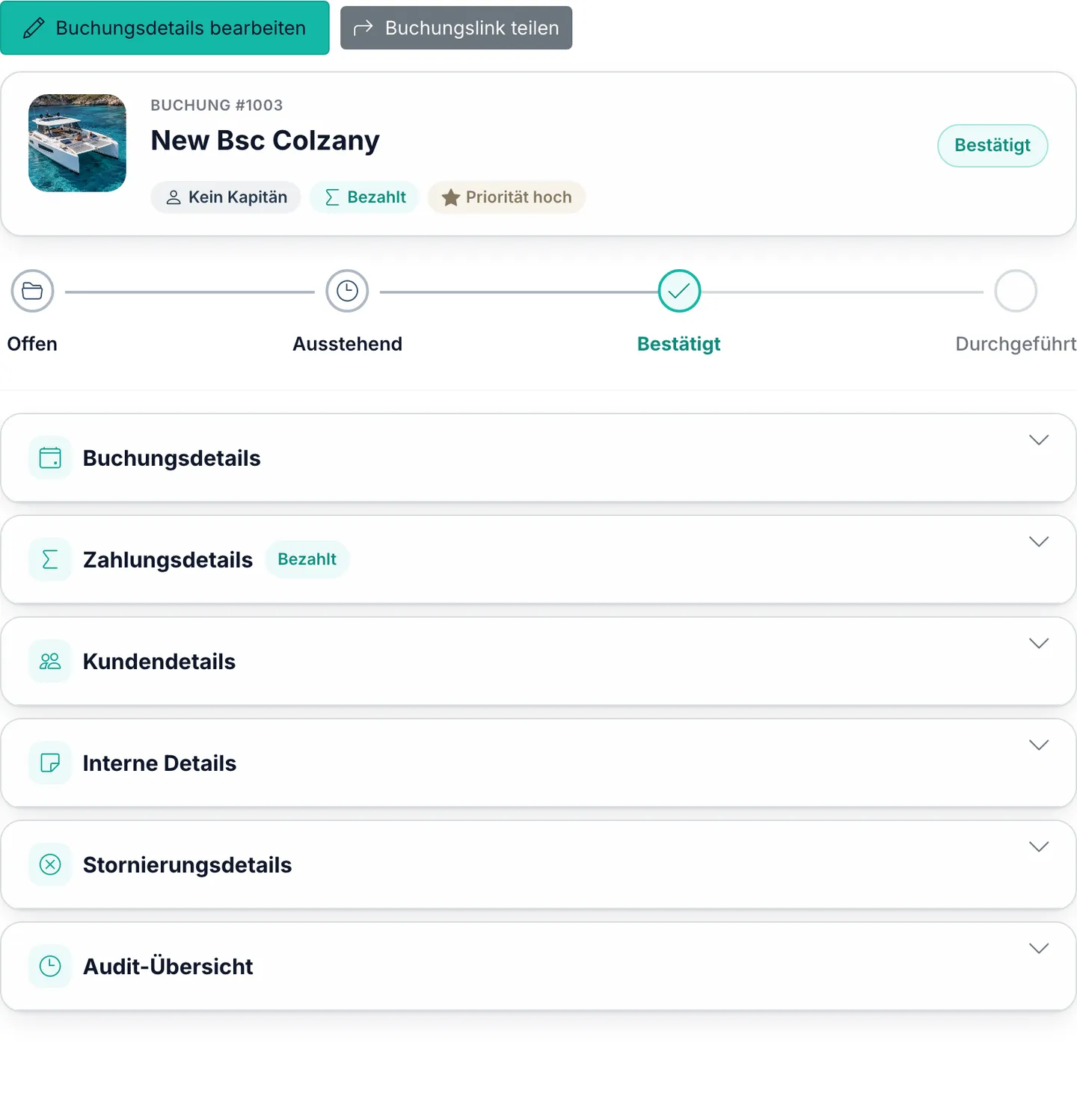
Task: Click the Priorität hoch chip label
Action: click(518, 197)
